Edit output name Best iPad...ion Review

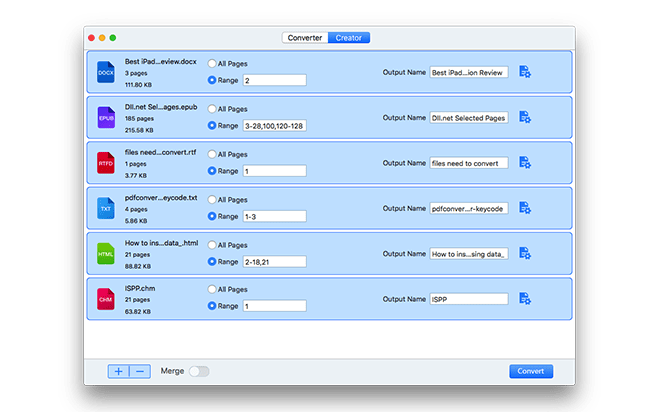469,72
